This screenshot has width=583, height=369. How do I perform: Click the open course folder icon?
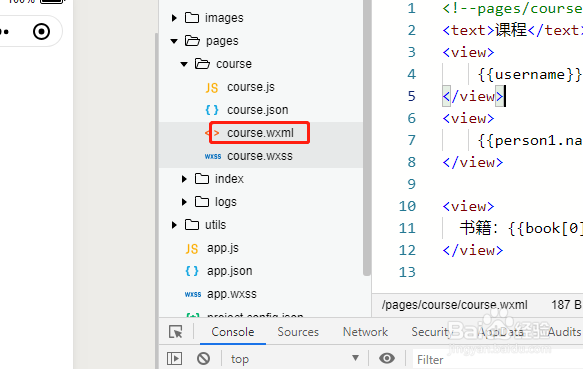pyautogui.click(x=202, y=64)
